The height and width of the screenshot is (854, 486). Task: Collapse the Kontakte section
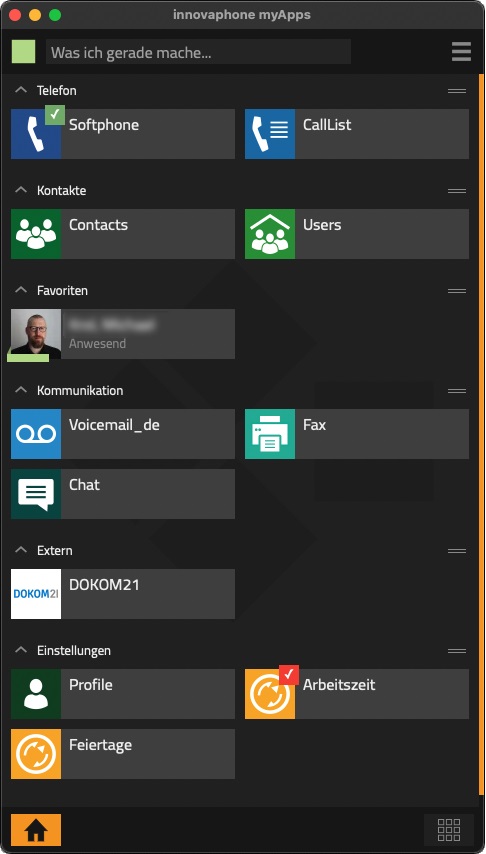(x=21, y=190)
